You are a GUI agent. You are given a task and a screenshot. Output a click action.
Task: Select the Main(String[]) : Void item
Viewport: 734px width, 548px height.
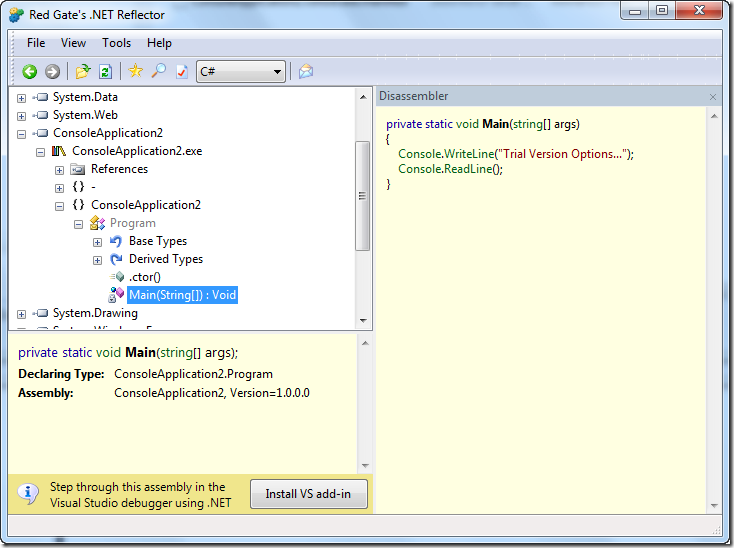point(183,295)
